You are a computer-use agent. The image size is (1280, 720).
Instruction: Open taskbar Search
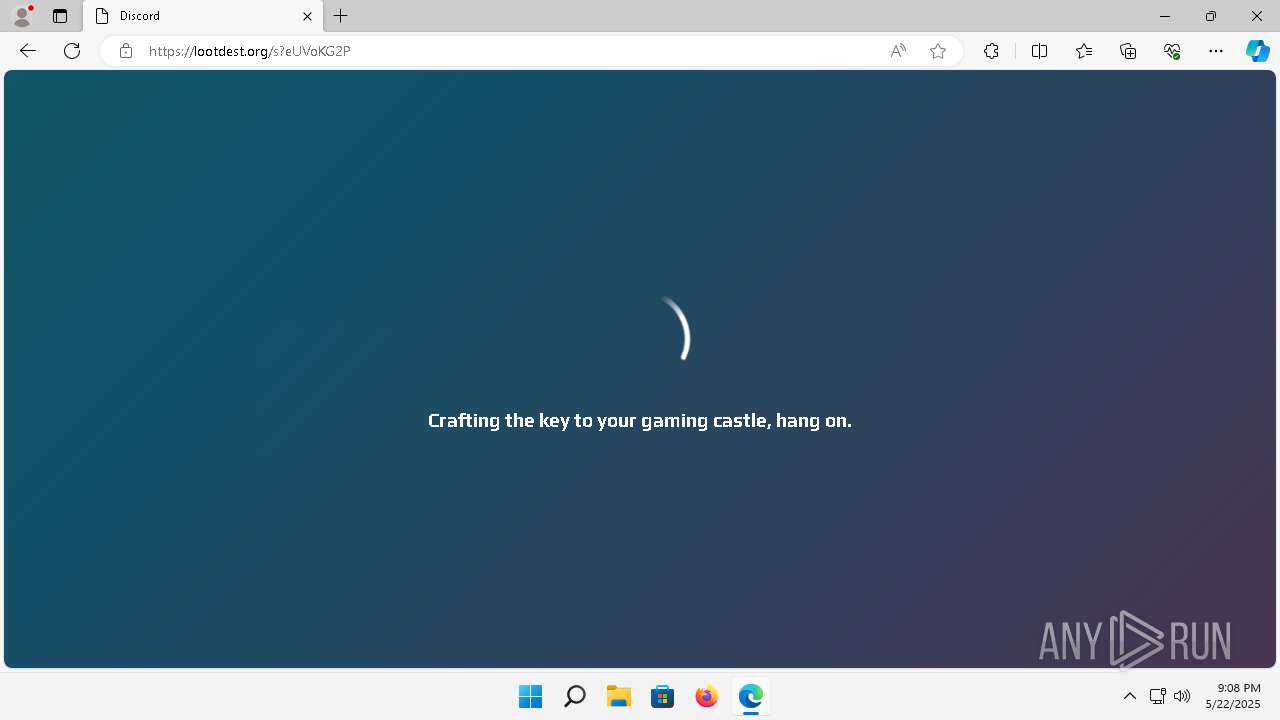[574, 696]
